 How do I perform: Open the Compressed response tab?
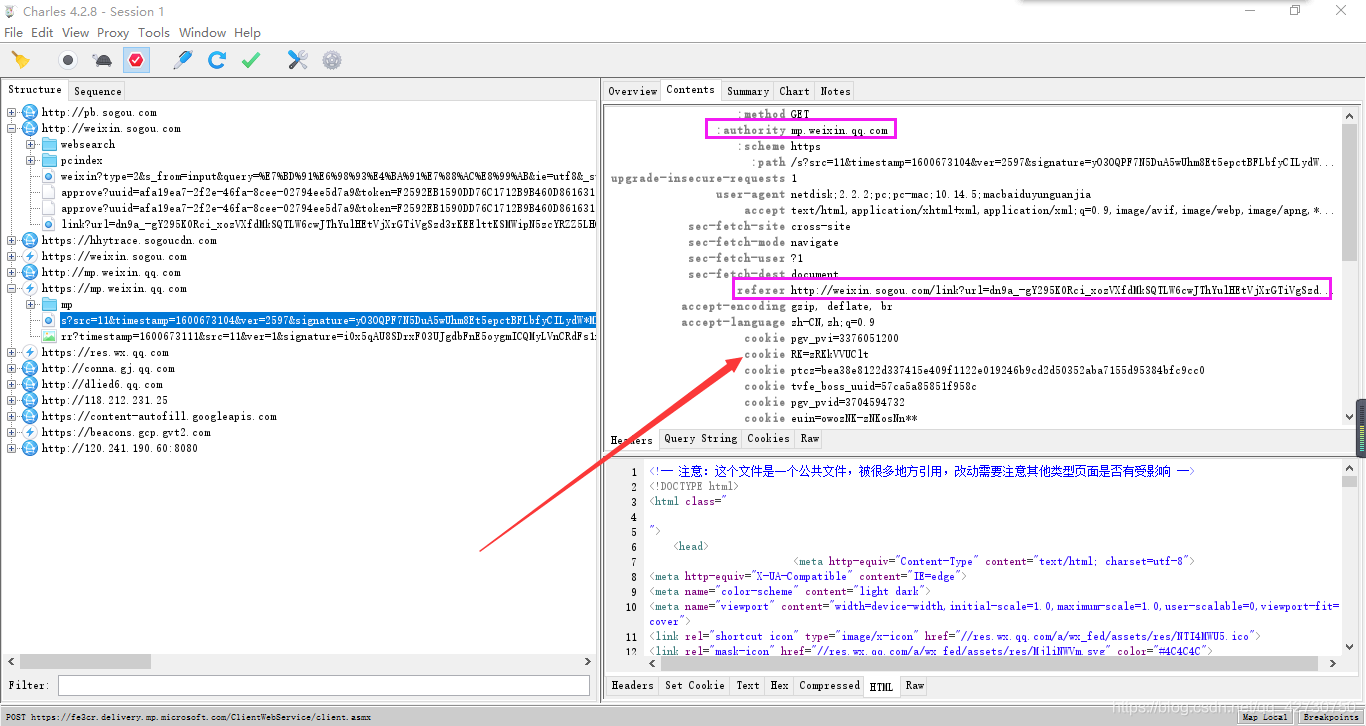click(x=830, y=685)
